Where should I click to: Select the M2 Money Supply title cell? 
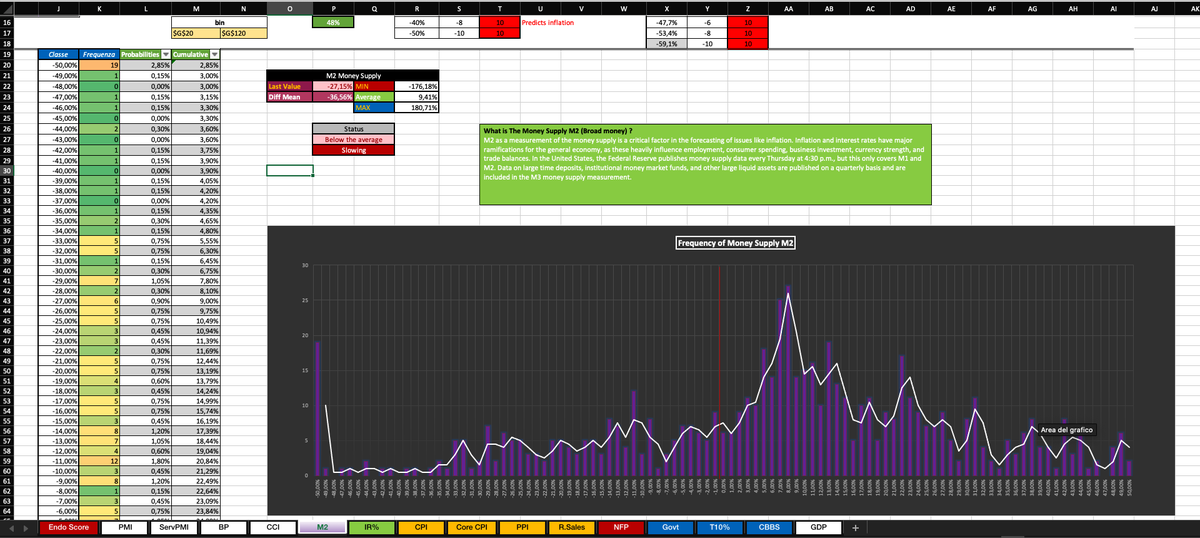click(x=355, y=75)
